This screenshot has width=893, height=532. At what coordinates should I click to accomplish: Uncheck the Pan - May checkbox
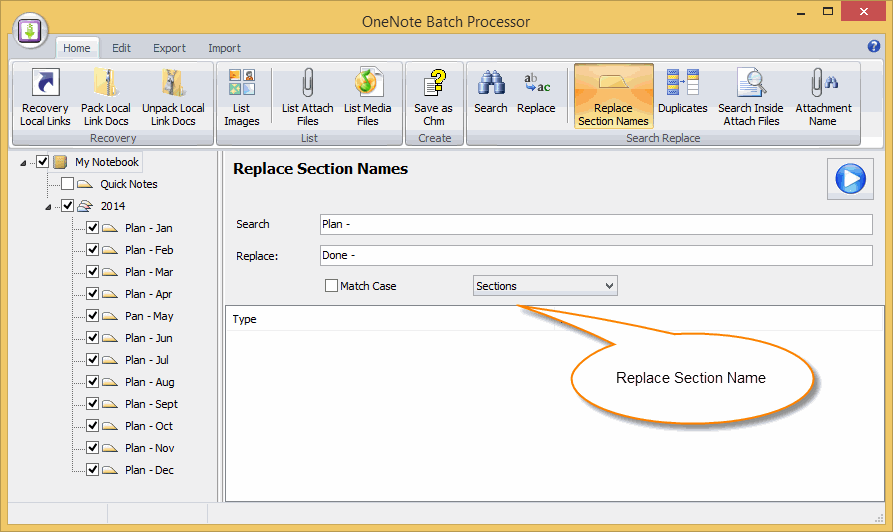coord(92,316)
